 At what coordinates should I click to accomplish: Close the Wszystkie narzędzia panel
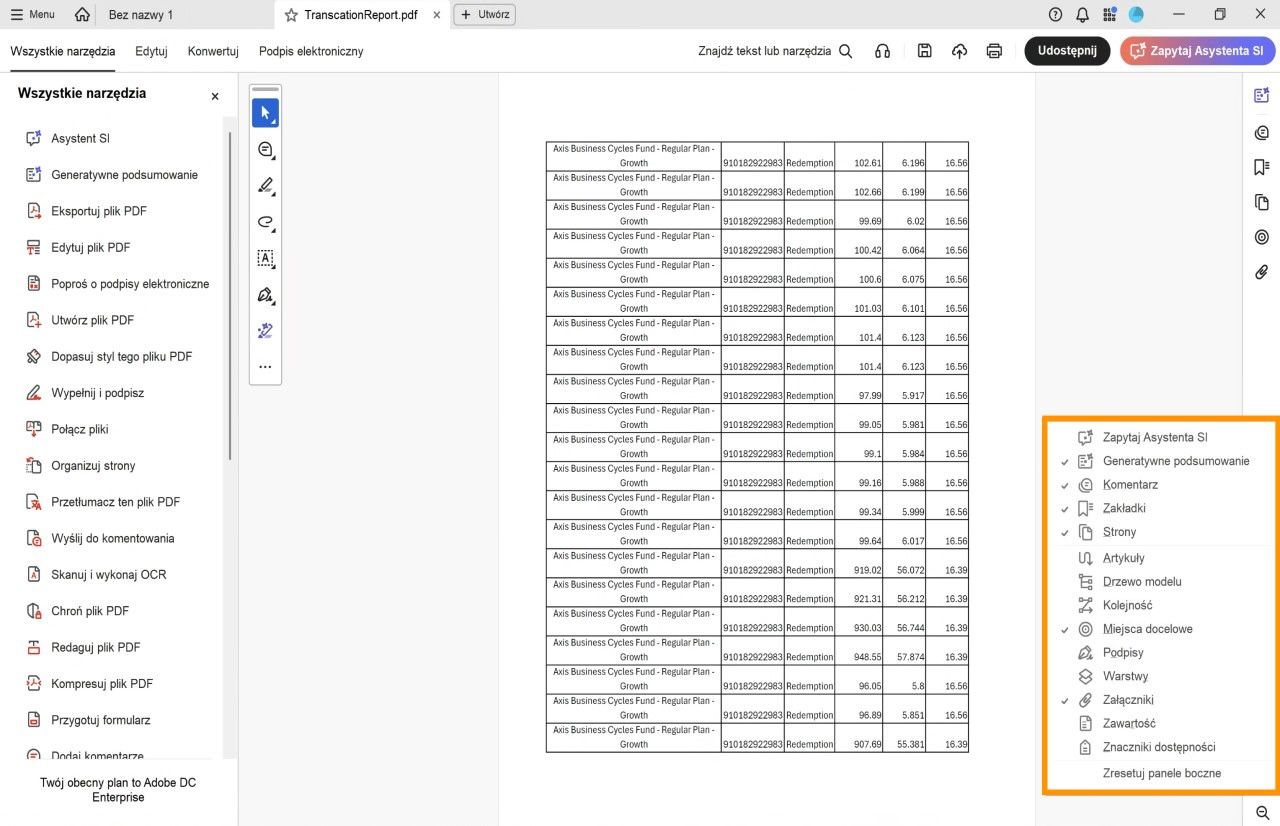214,96
